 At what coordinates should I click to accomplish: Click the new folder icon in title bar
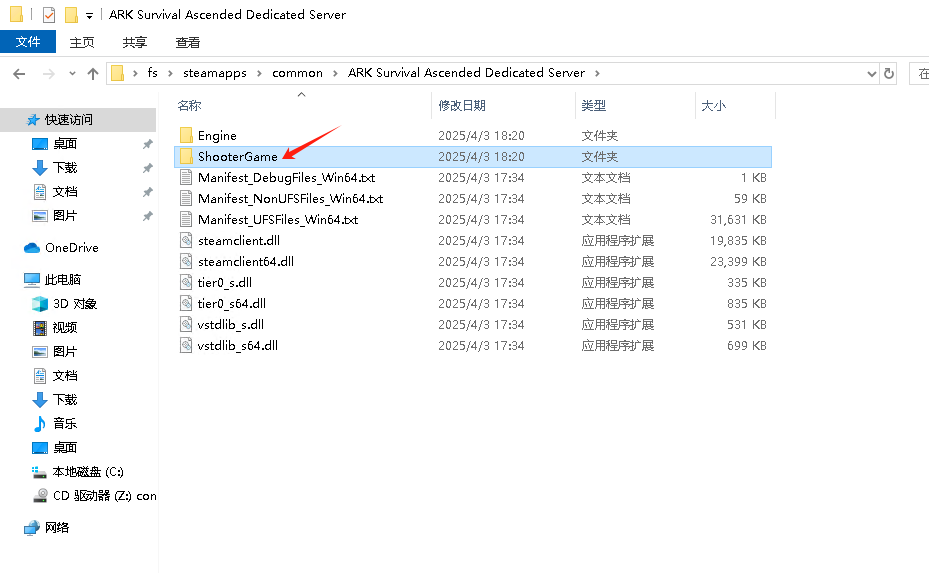point(71,15)
